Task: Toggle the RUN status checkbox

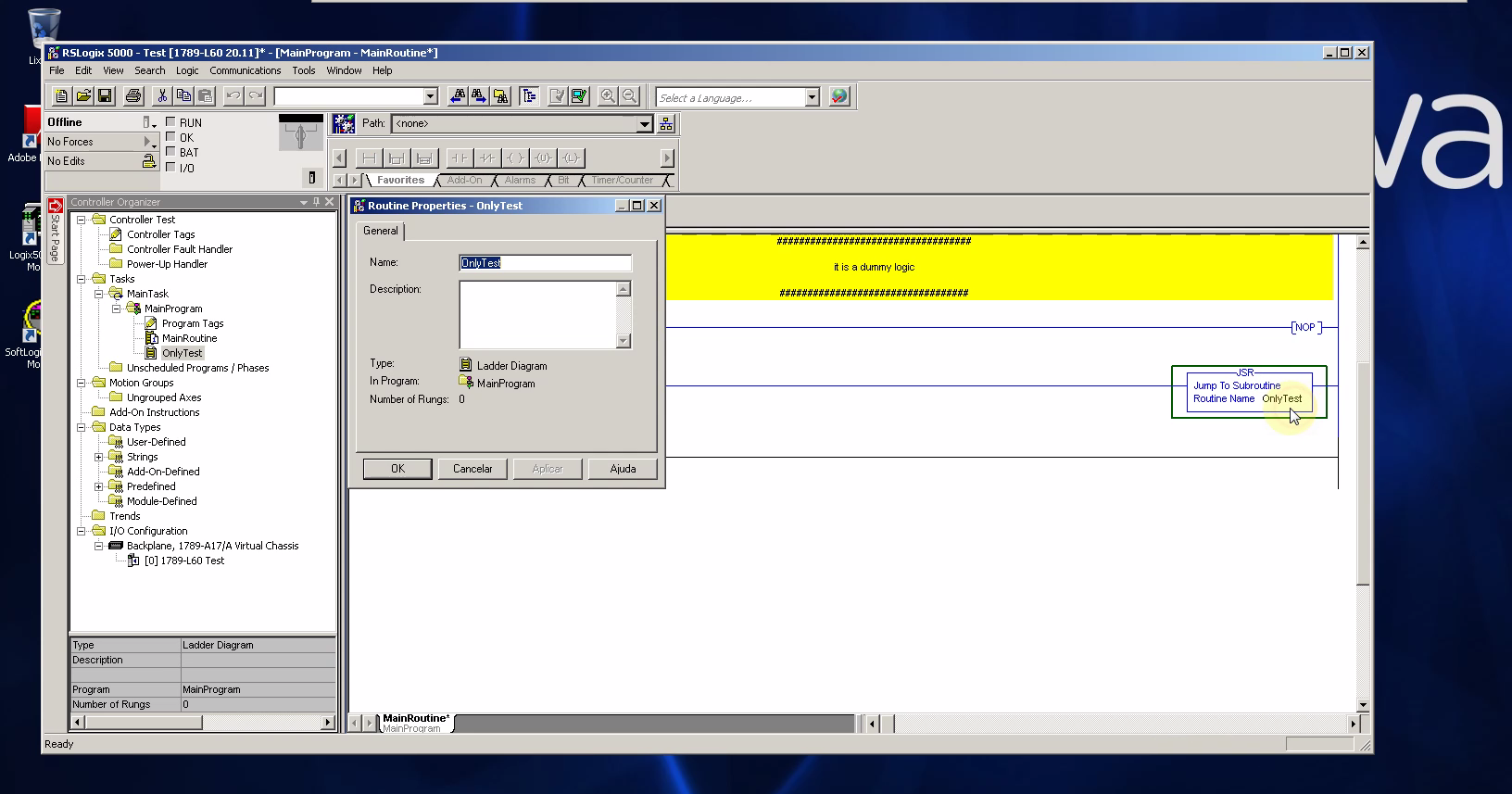Action: tap(170, 122)
